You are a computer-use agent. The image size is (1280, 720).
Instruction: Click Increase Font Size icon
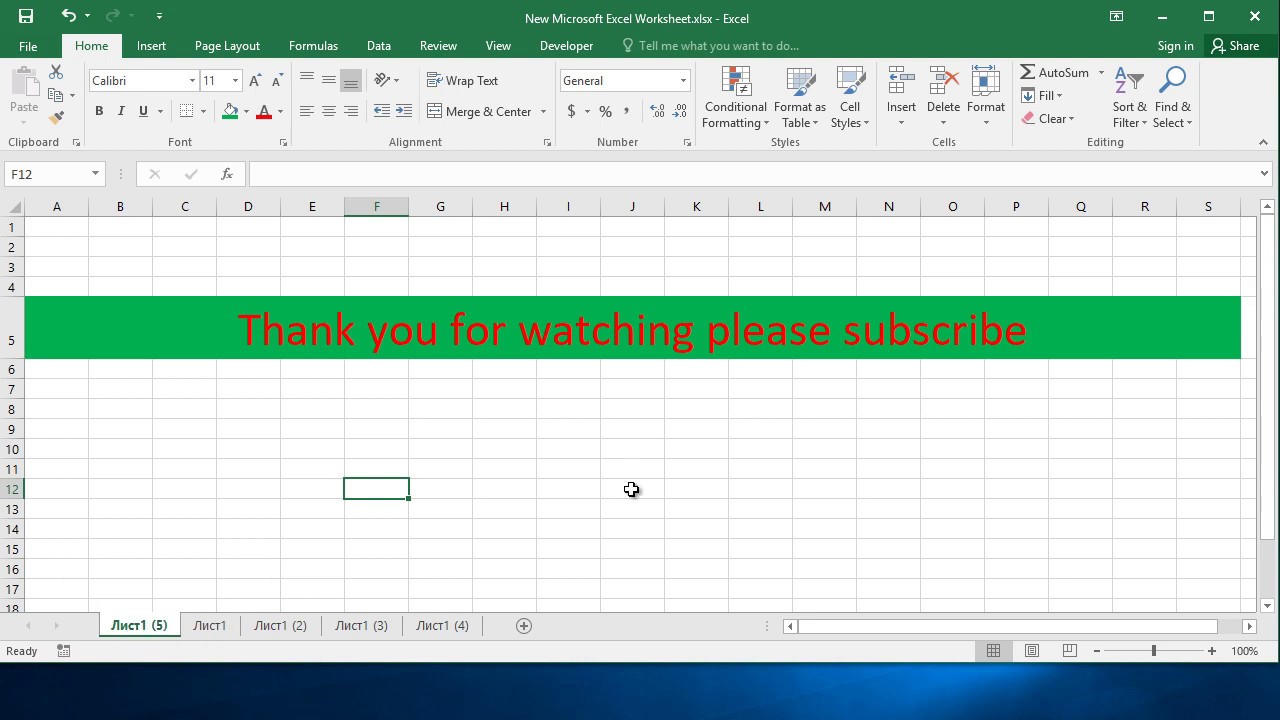[255, 81]
